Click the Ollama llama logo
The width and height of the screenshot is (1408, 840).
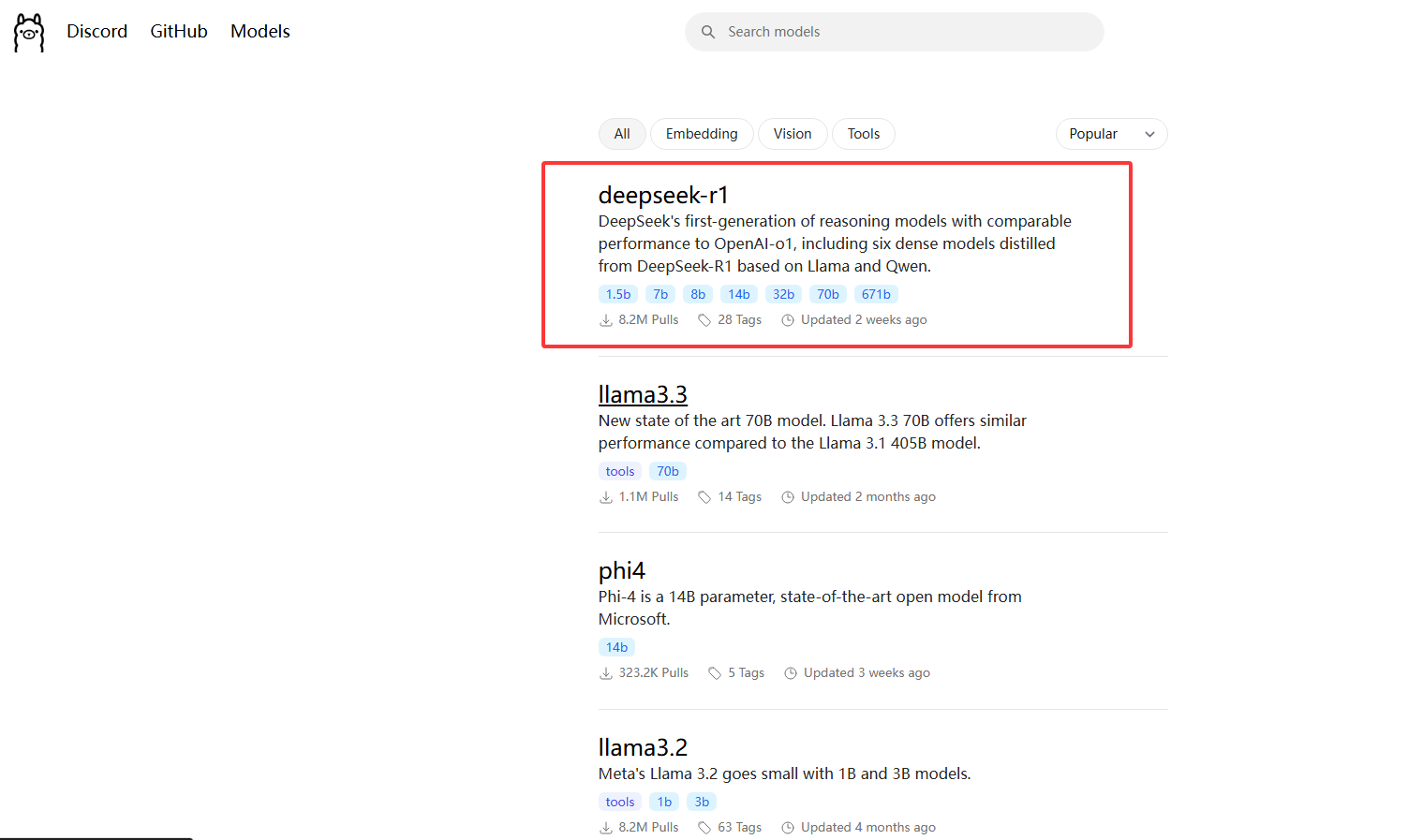tap(29, 33)
